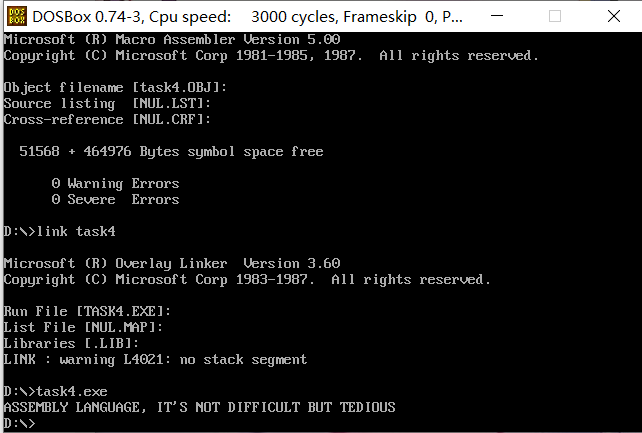Click the ASSEMBLY LANGUAGE output line
Viewport: 642px width, 433px height.
(x=200, y=407)
